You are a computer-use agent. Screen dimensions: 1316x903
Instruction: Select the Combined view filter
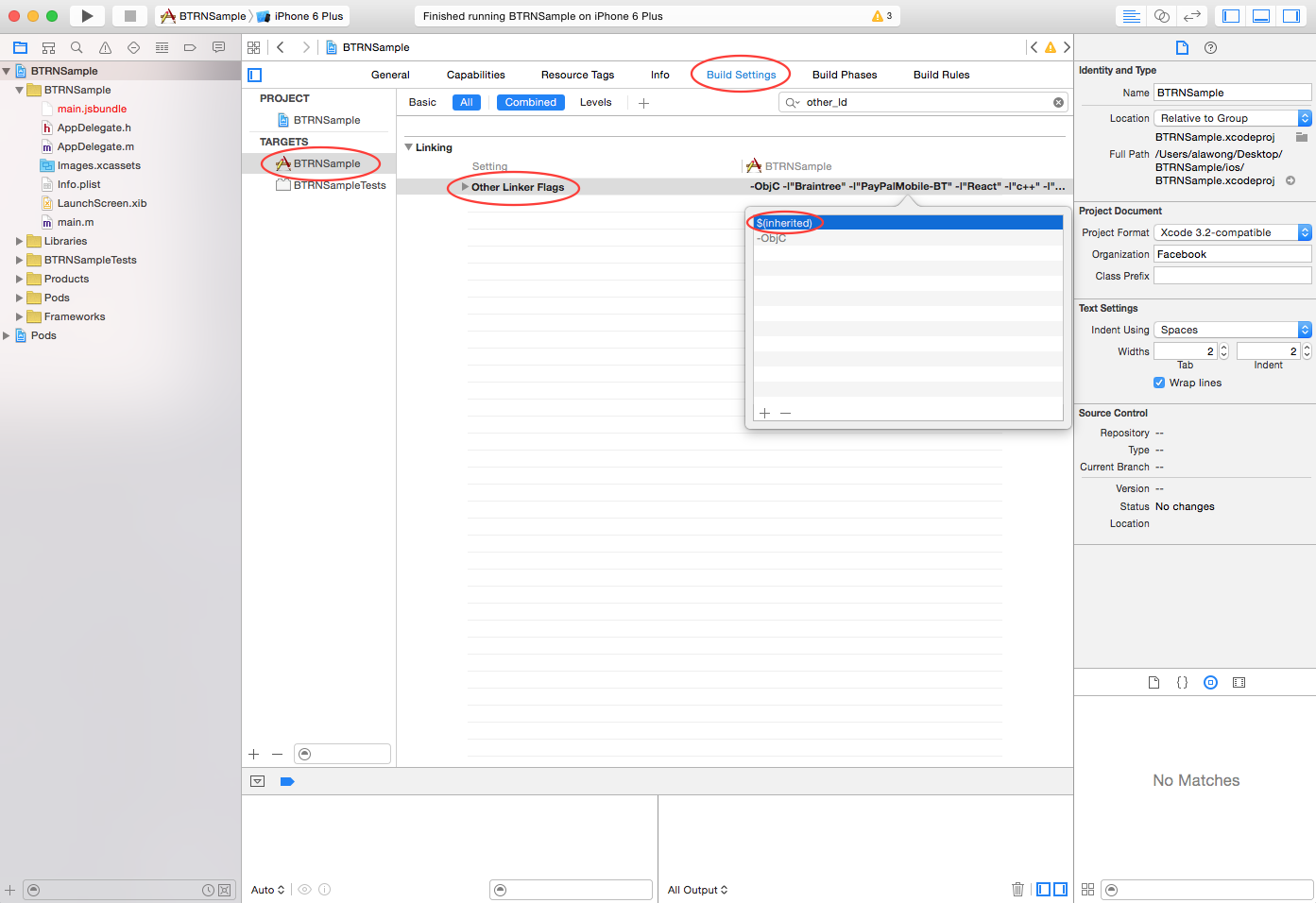tap(531, 102)
